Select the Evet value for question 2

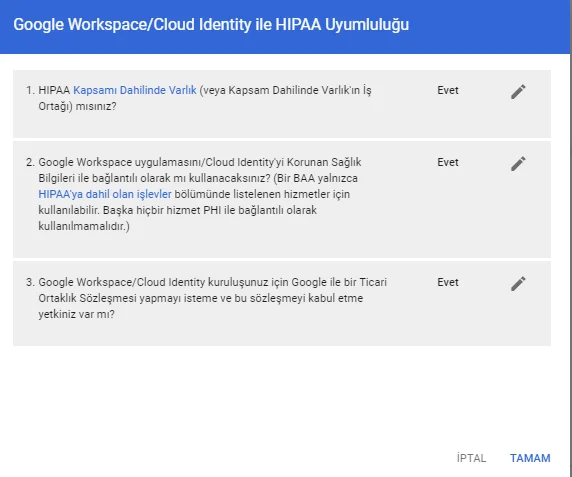click(x=448, y=162)
